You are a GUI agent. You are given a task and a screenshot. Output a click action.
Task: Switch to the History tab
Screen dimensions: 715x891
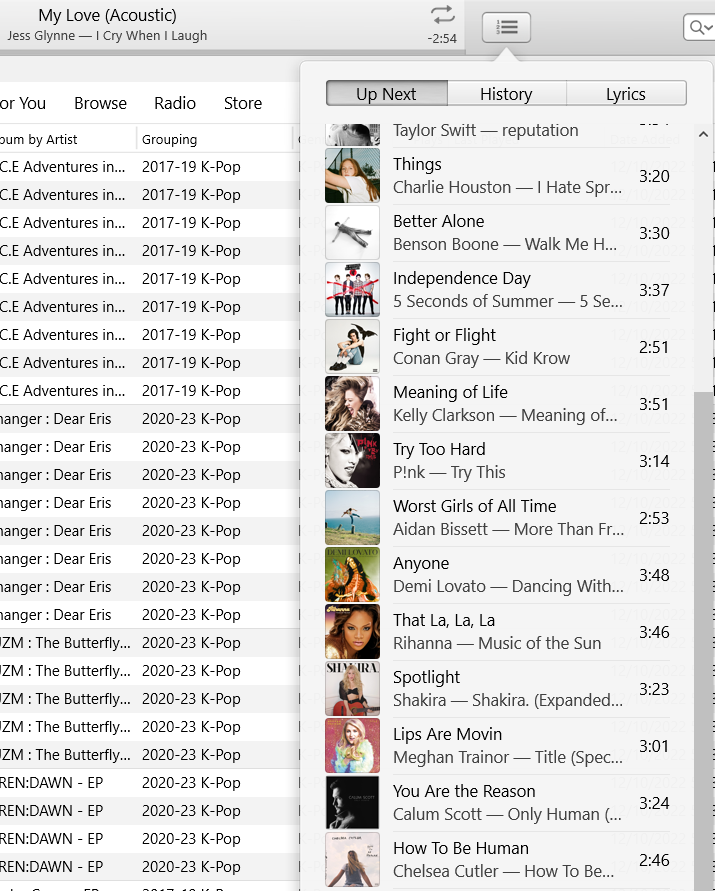pyautogui.click(x=506, y=93)
